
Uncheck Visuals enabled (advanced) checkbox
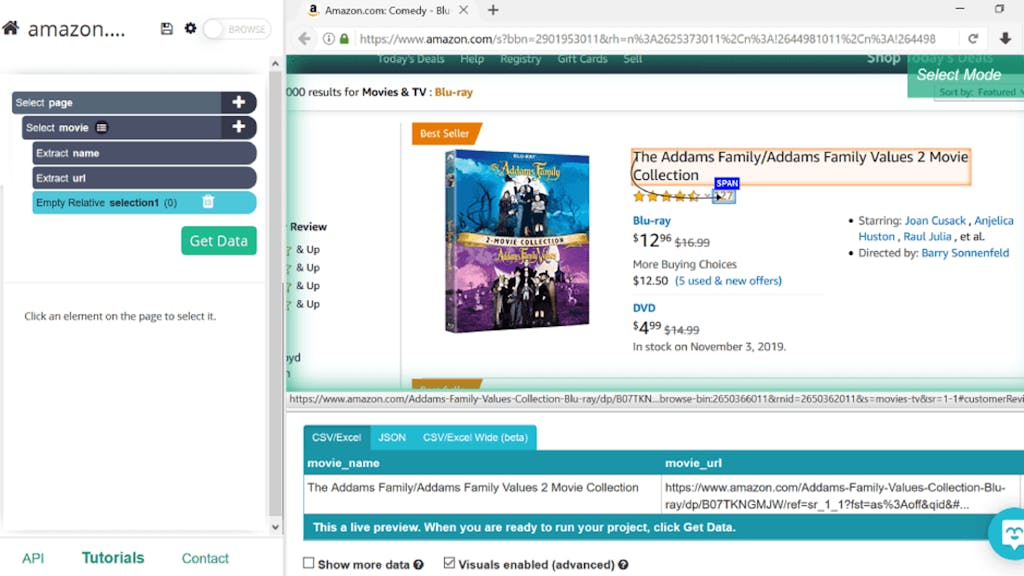(x=449, y=562)
